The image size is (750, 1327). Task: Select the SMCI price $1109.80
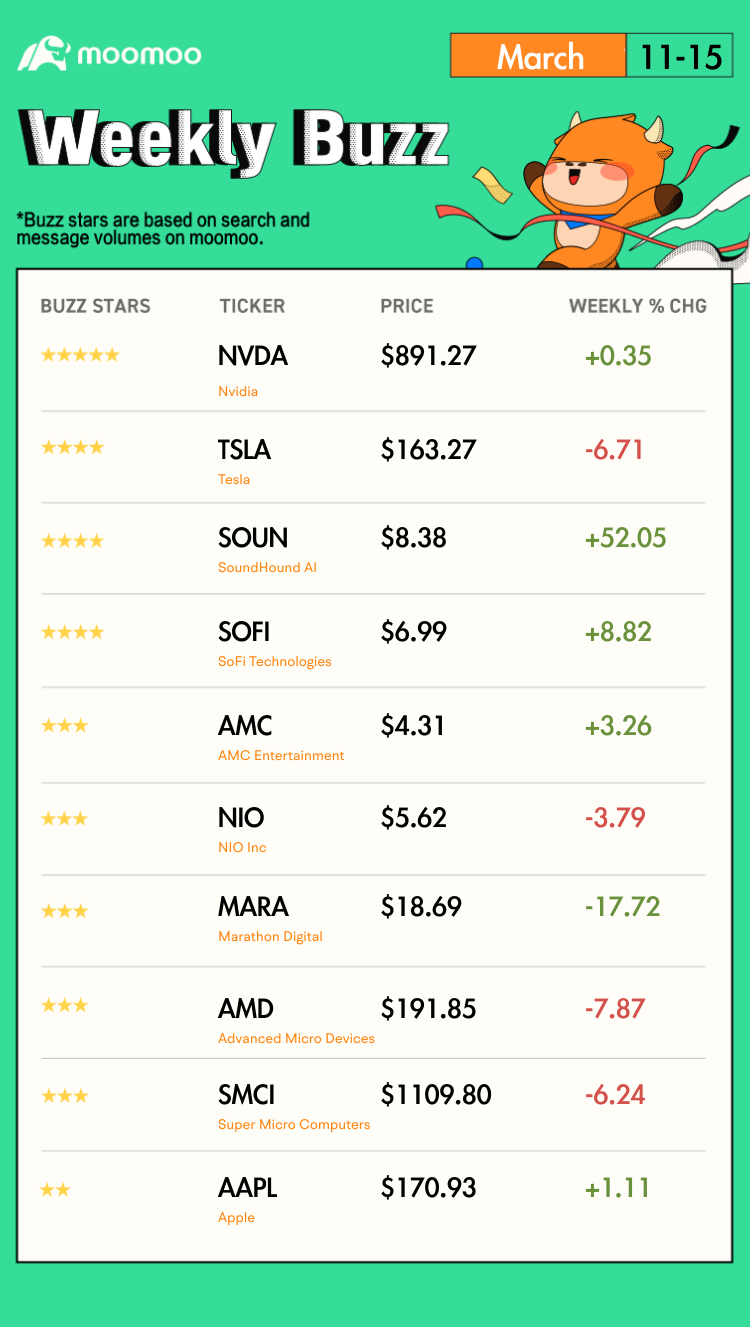coord(436,1095)
